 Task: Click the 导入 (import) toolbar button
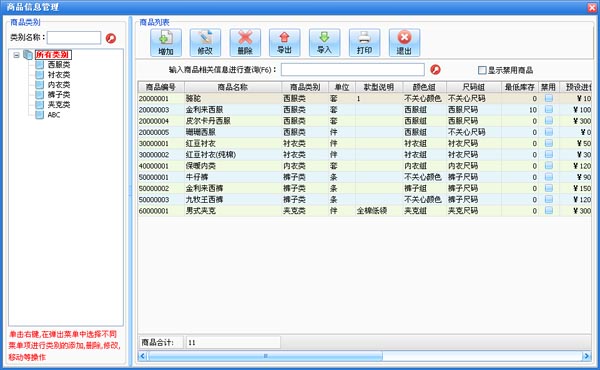coord(324,42)
